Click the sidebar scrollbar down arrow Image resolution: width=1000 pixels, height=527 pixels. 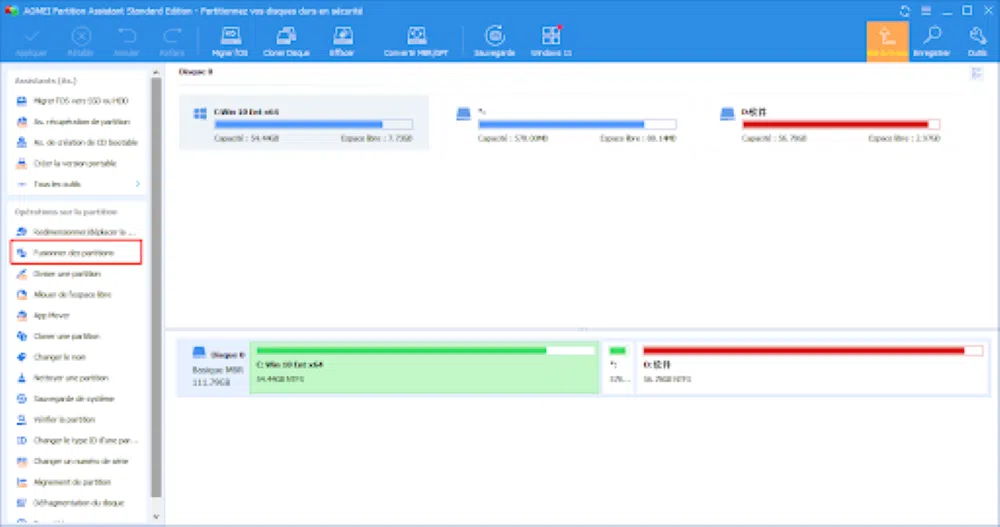[156, 517]
